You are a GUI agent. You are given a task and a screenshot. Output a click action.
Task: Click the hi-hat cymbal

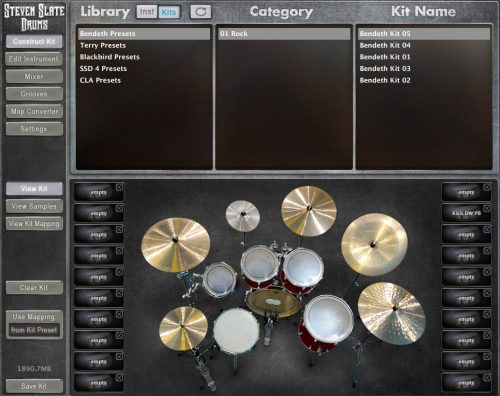(183, 329)
